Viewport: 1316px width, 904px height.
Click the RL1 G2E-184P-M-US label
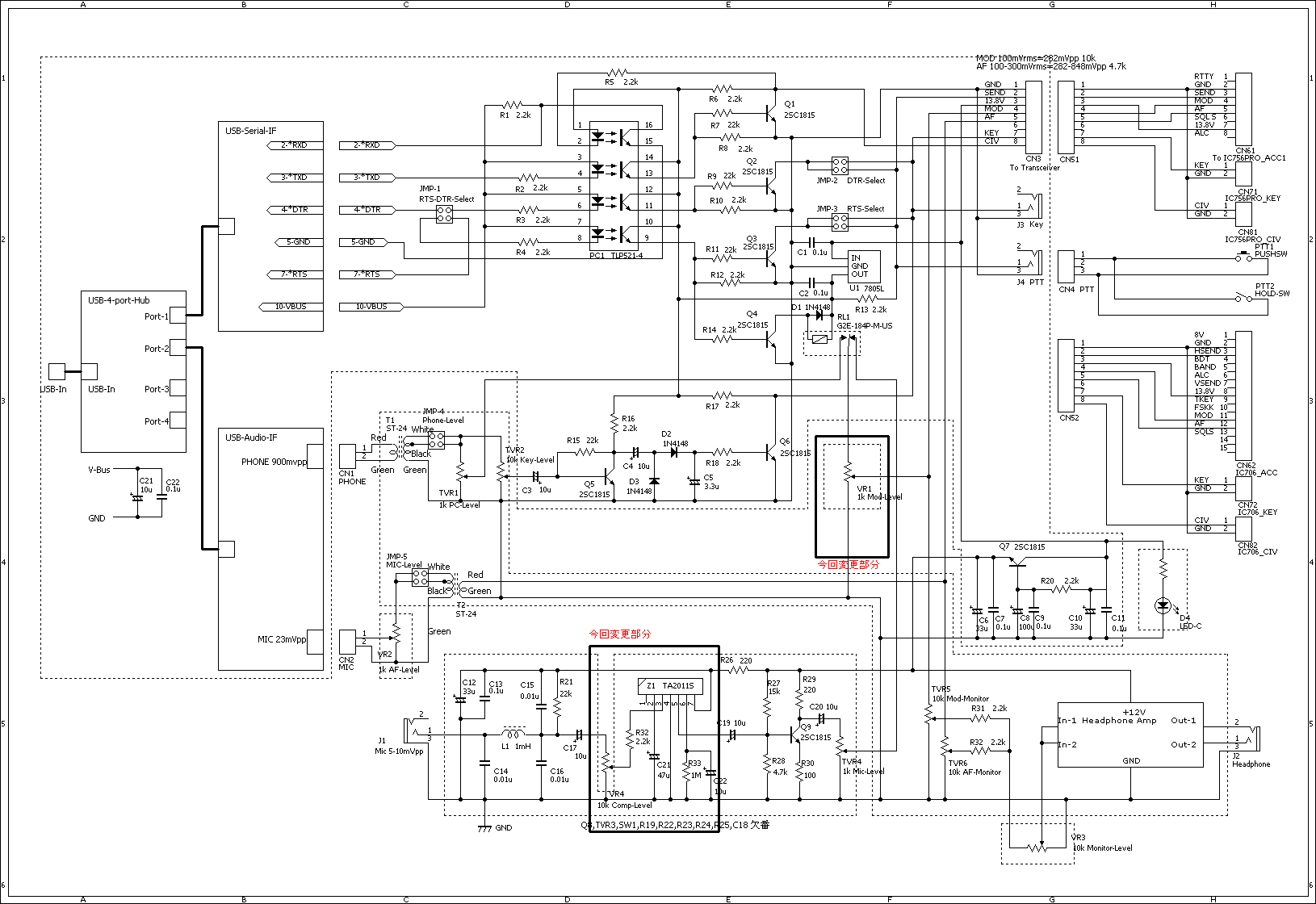(864, 321)
